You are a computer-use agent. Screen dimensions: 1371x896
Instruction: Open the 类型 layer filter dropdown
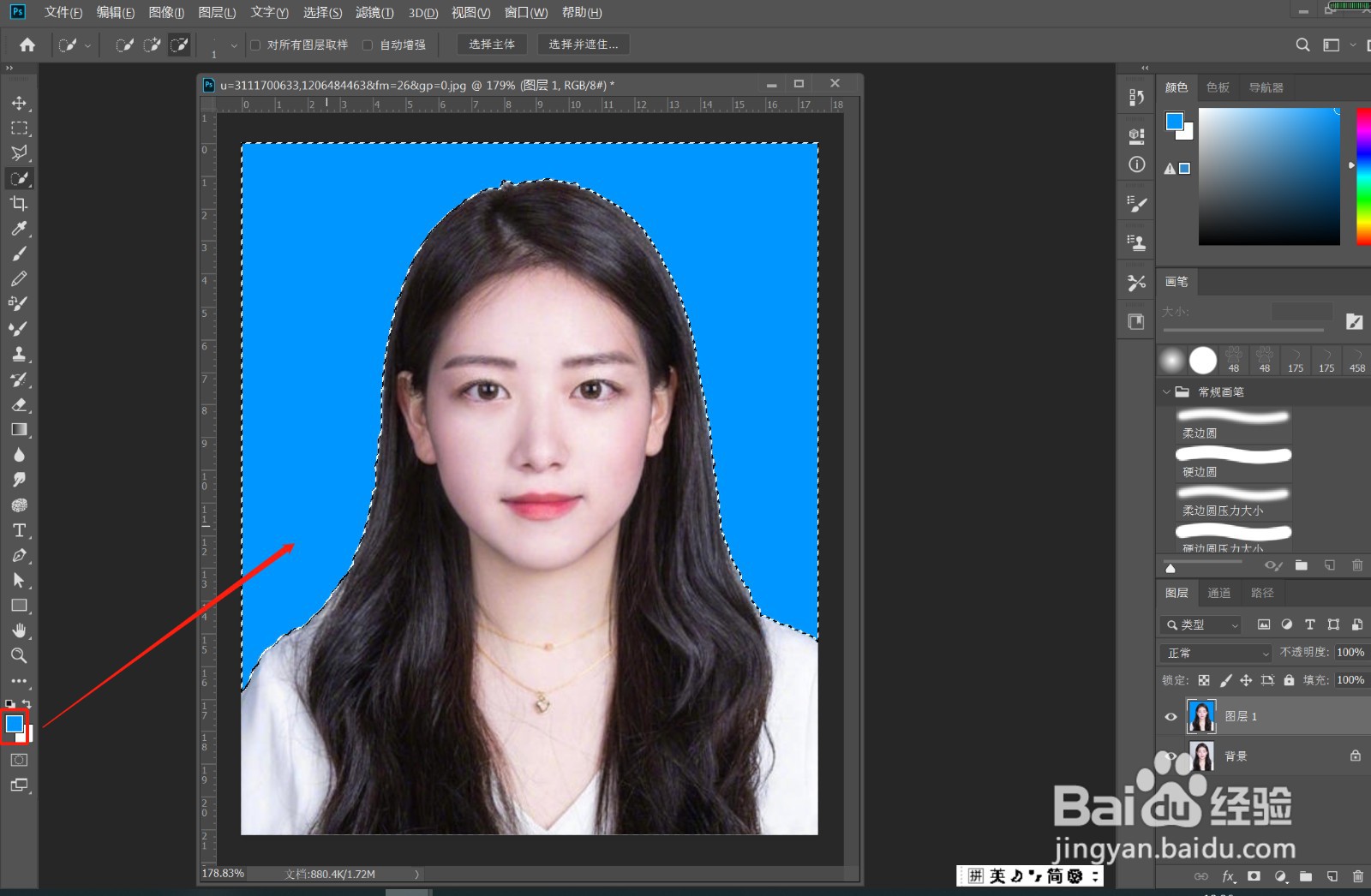tap(1202, 624)
